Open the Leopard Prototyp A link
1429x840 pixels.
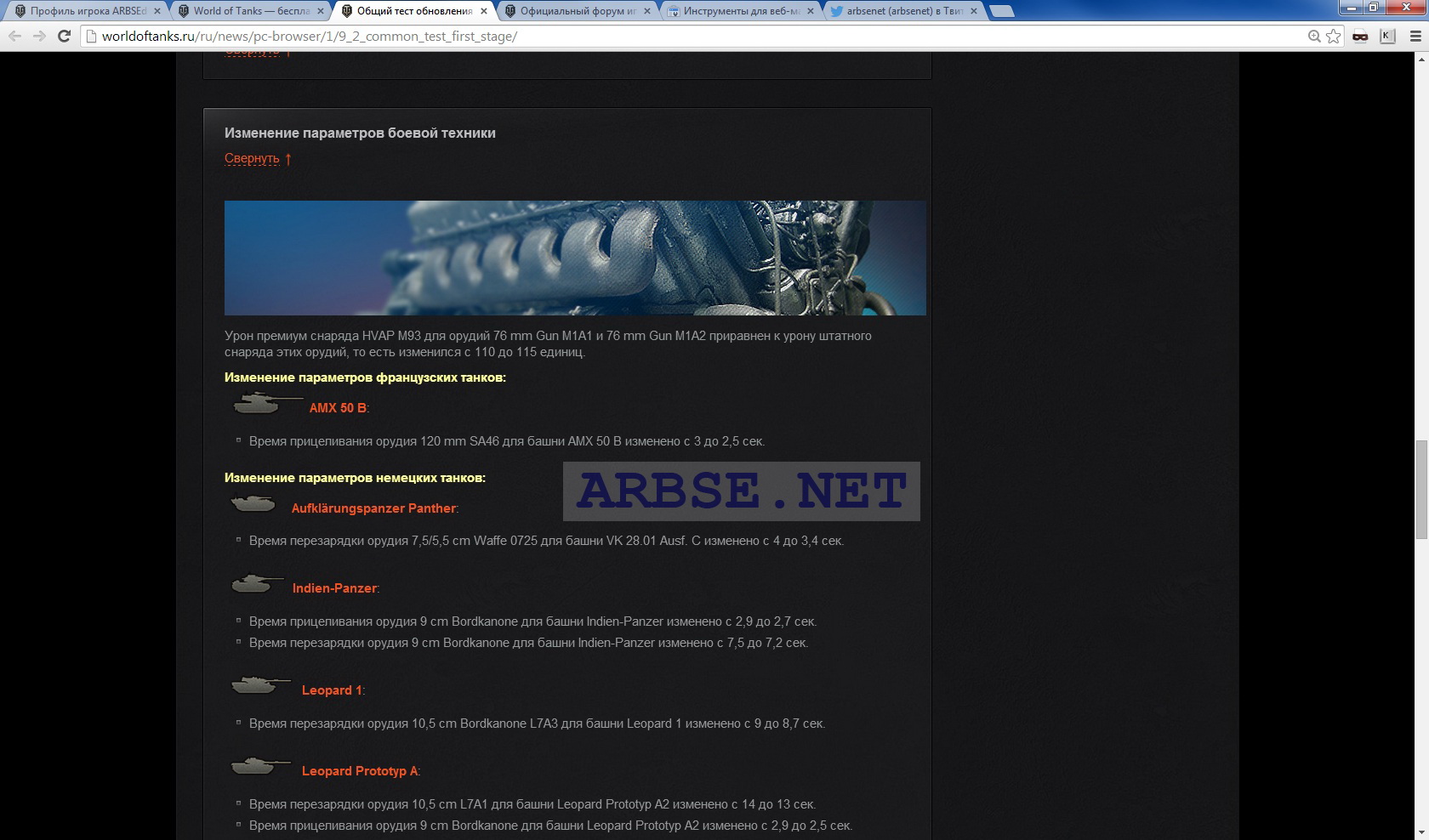point(360,771)
